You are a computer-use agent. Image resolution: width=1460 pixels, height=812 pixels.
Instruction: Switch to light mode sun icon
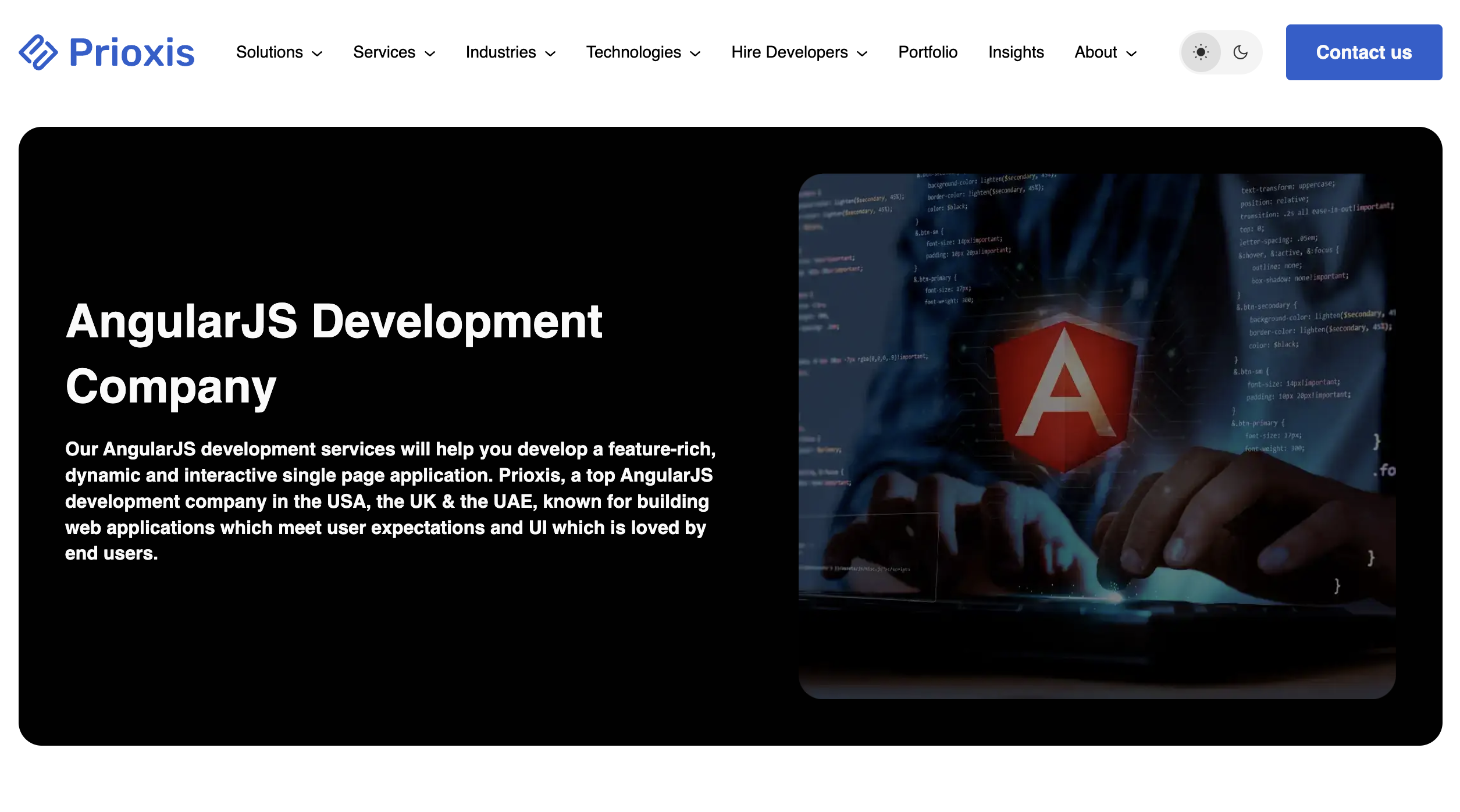(1201, 52)
